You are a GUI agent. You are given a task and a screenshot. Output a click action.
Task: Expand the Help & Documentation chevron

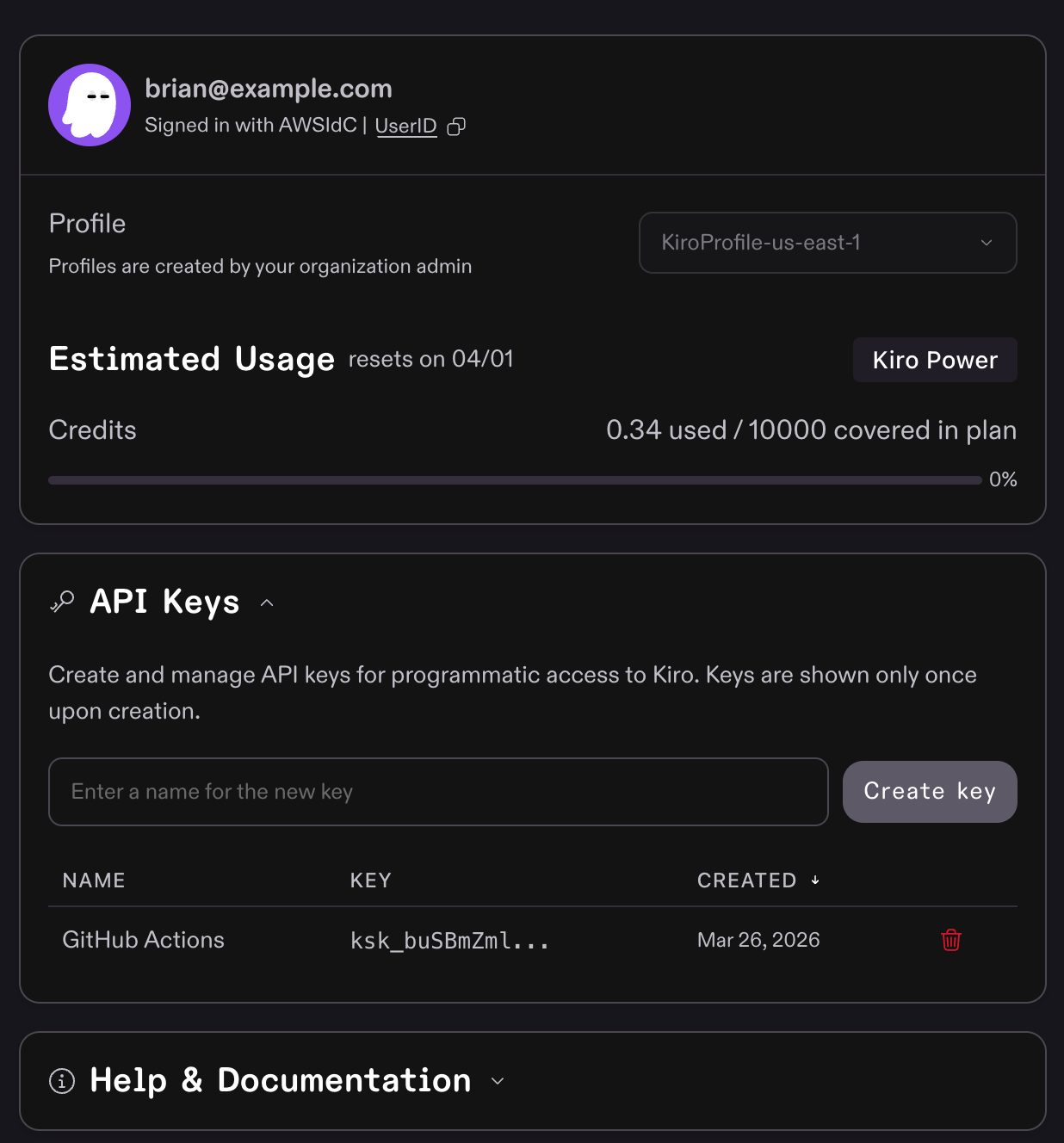coord(498,1081)
